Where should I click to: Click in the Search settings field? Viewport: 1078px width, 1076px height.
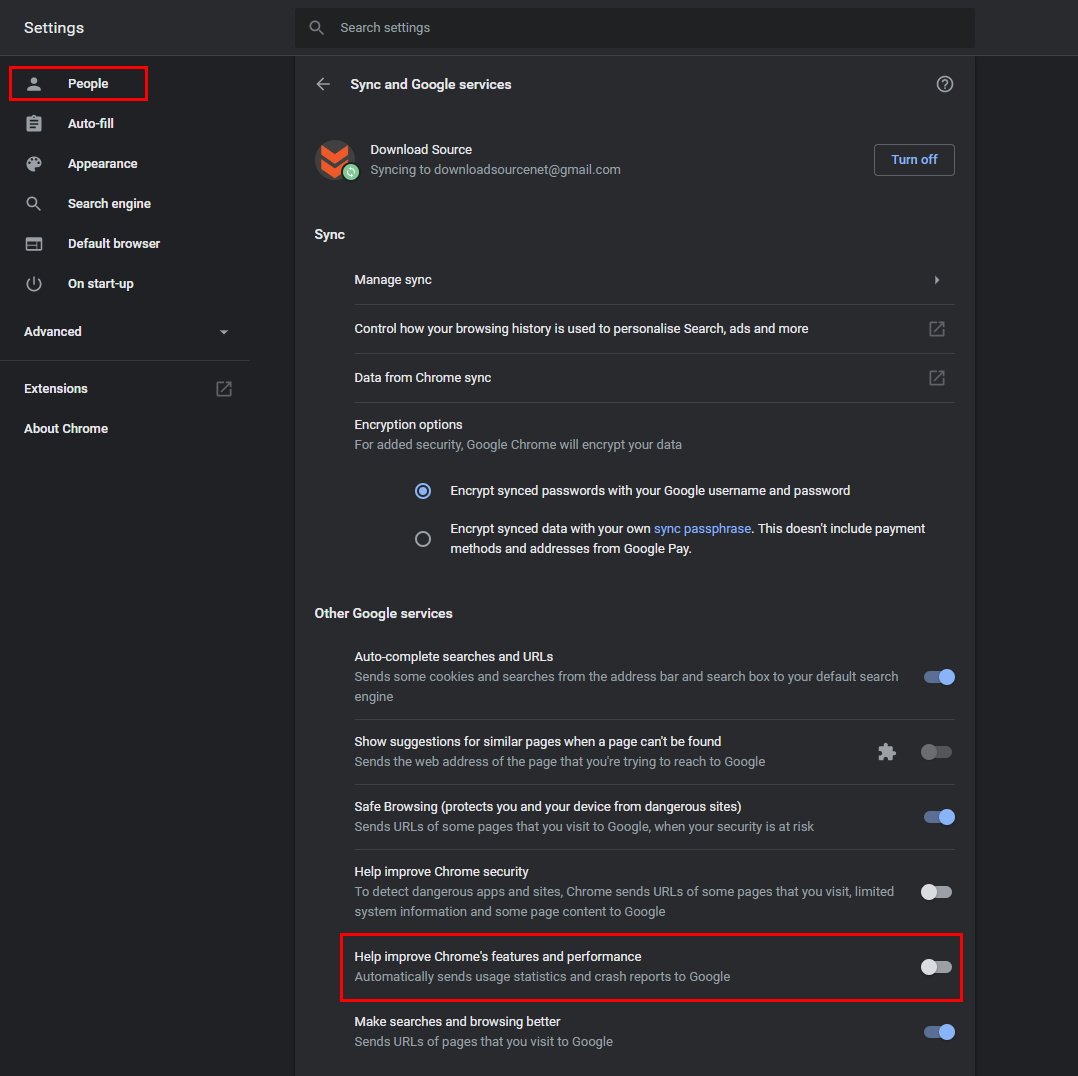pos(635,28)
